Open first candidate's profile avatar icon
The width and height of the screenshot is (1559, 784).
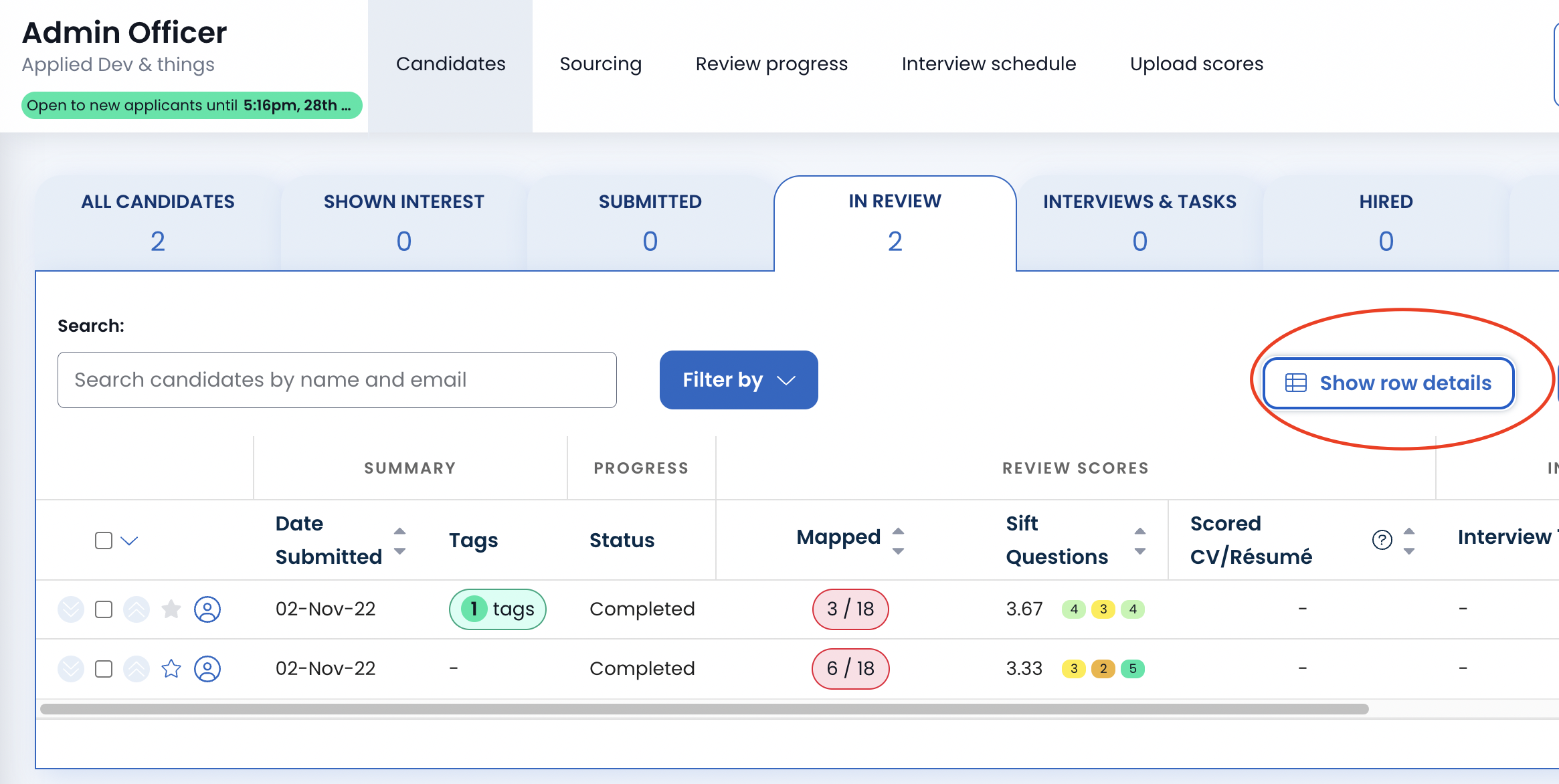click(x=207, y=609)
